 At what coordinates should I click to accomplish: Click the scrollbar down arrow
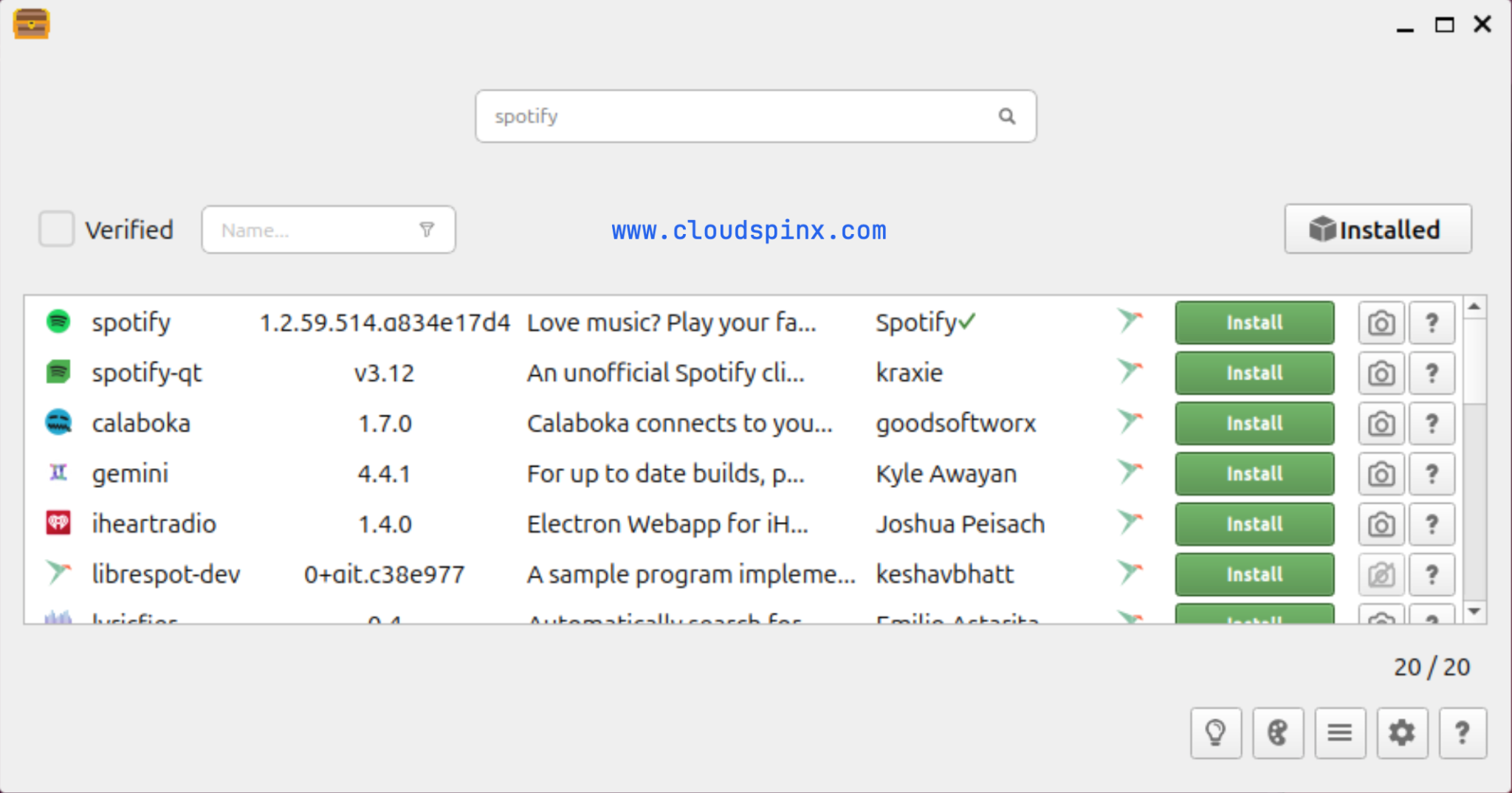[1474, 612]
